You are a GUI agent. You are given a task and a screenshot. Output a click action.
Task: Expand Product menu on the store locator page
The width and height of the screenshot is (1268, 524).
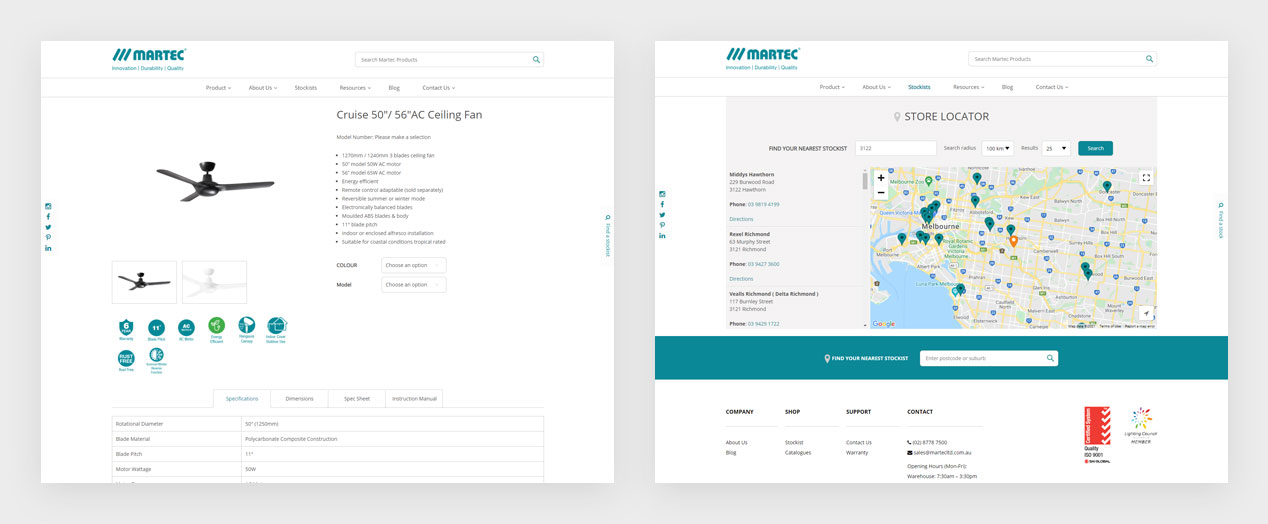click(832, 87)
